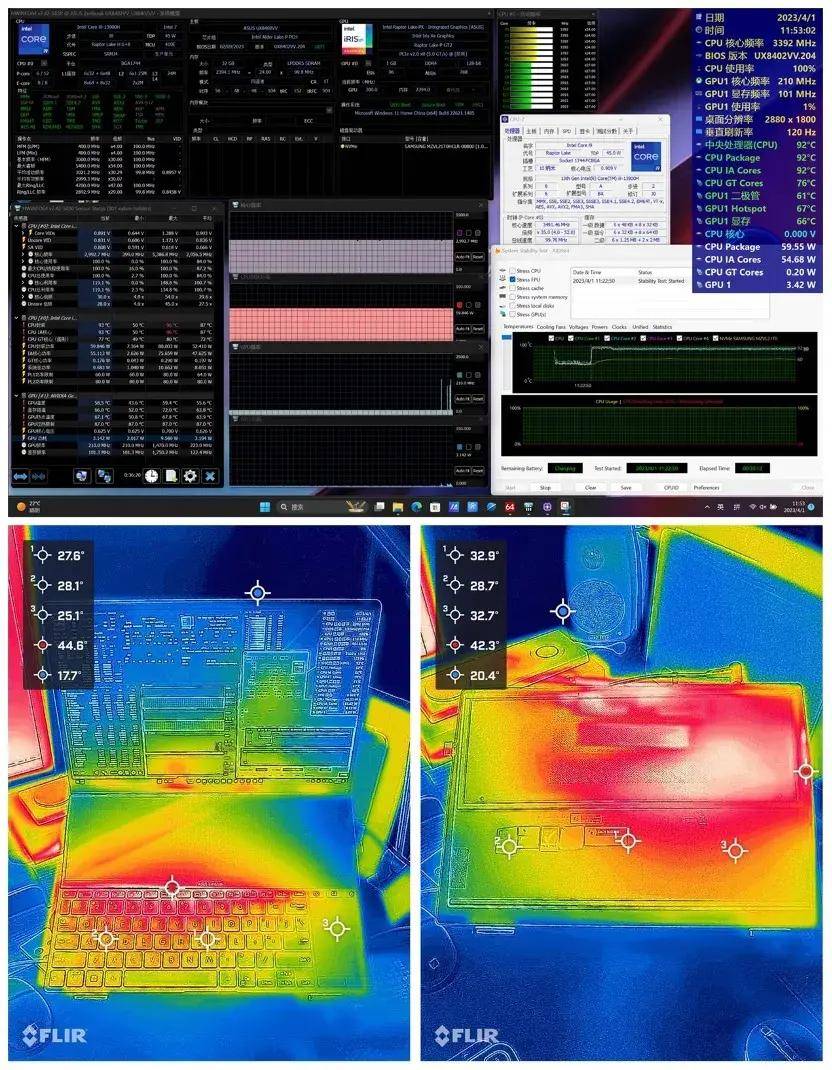Click the Preferences button in stability test

(x=707, y=488)
